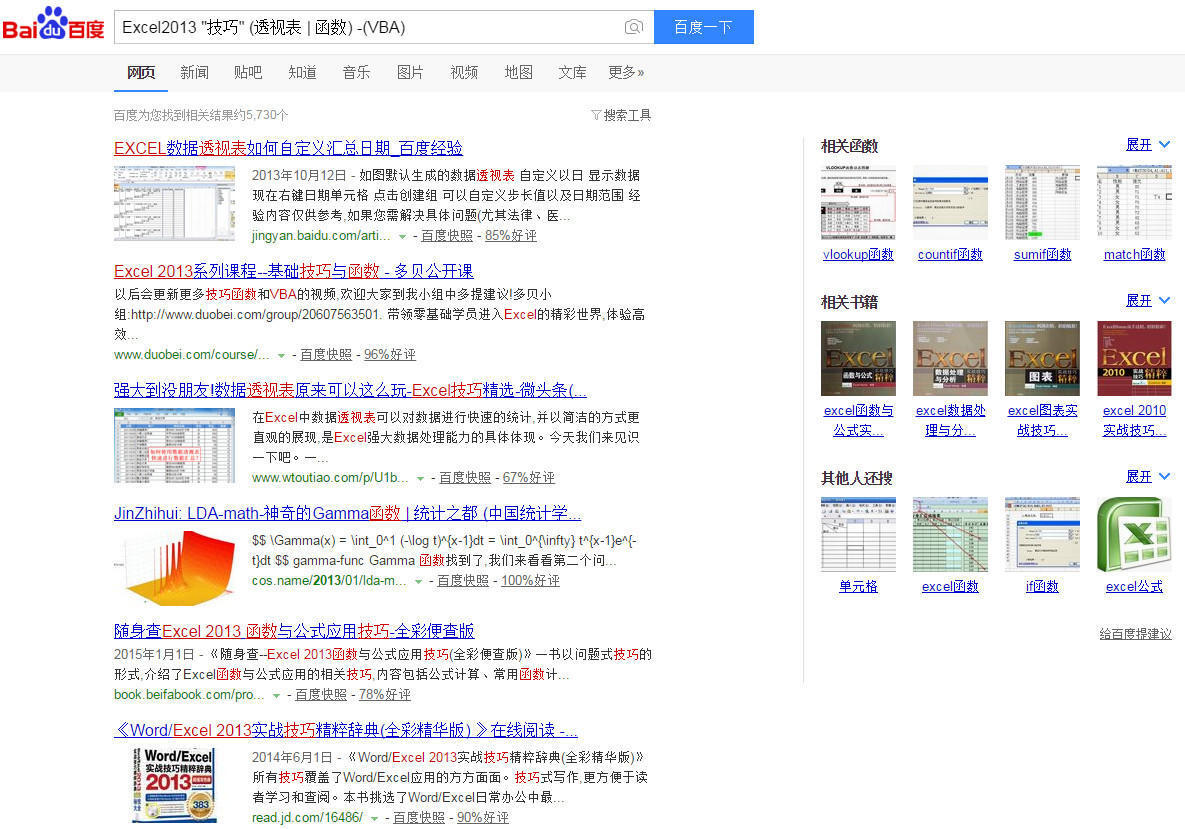
Task: Open result EXCEL数据透视表如何自定义汇总日期
Action: pos(288,148)
